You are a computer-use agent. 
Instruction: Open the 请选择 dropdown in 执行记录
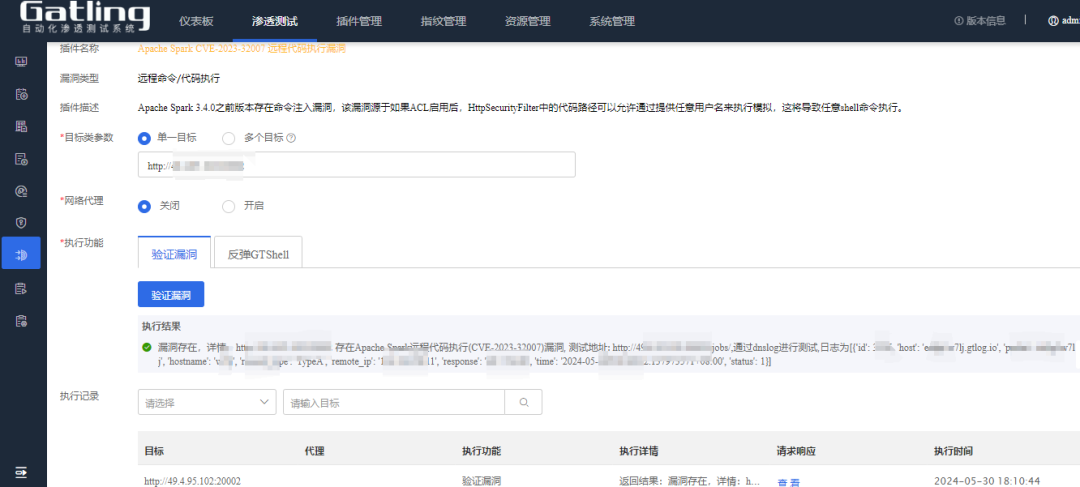point(207,402)
